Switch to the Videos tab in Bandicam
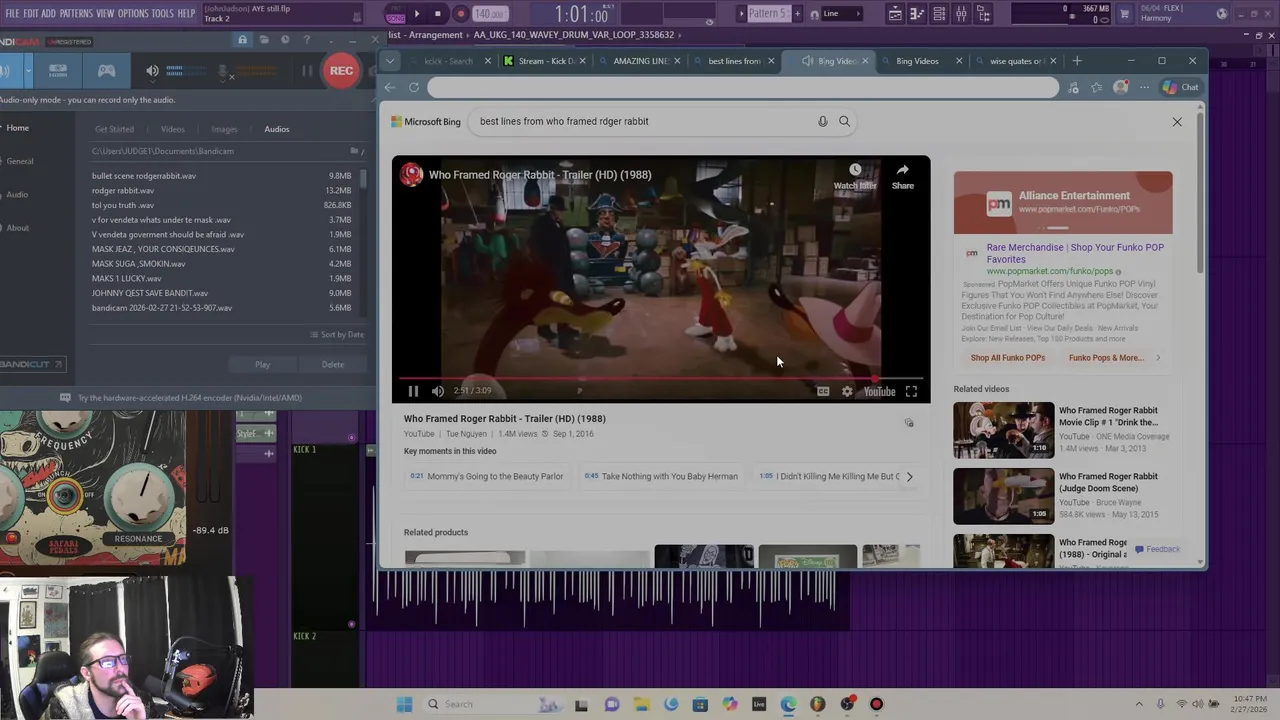Viewport: 1280px width, 720px height. 173,129
